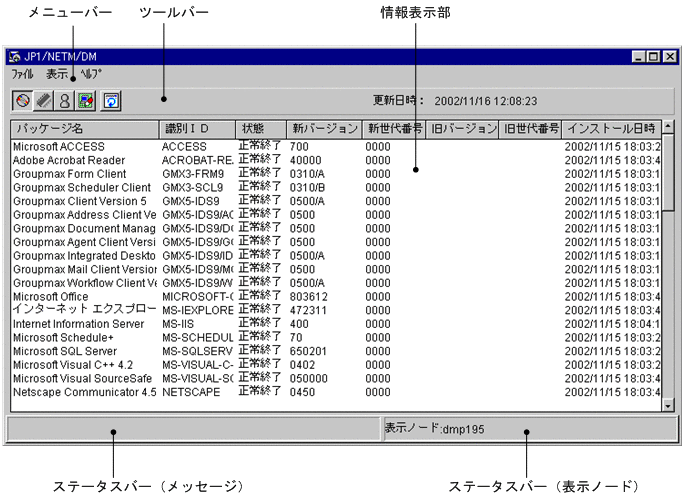This screenshot has width=685, height=499.
Task: Maximize the JP1/NETM/DM window
Action: coord(654,57)
